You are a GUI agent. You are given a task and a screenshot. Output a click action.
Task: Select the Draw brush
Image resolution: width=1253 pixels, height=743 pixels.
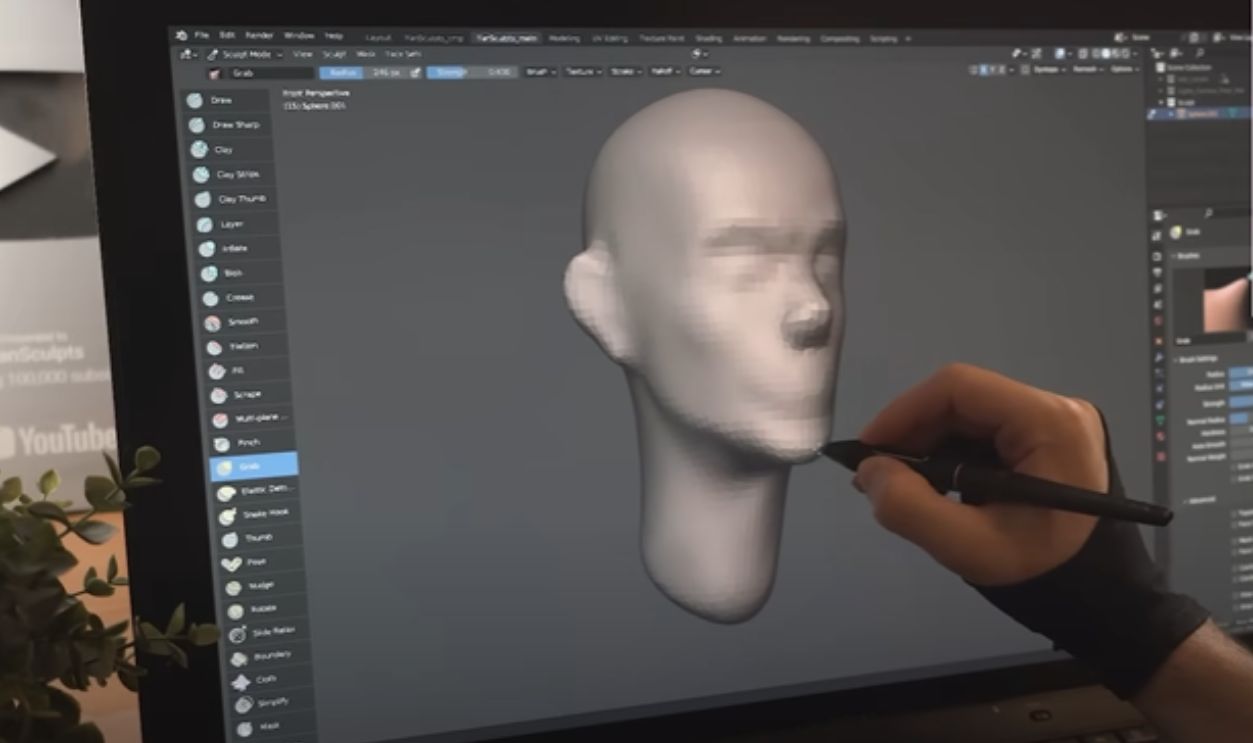[x=230, y=99]
